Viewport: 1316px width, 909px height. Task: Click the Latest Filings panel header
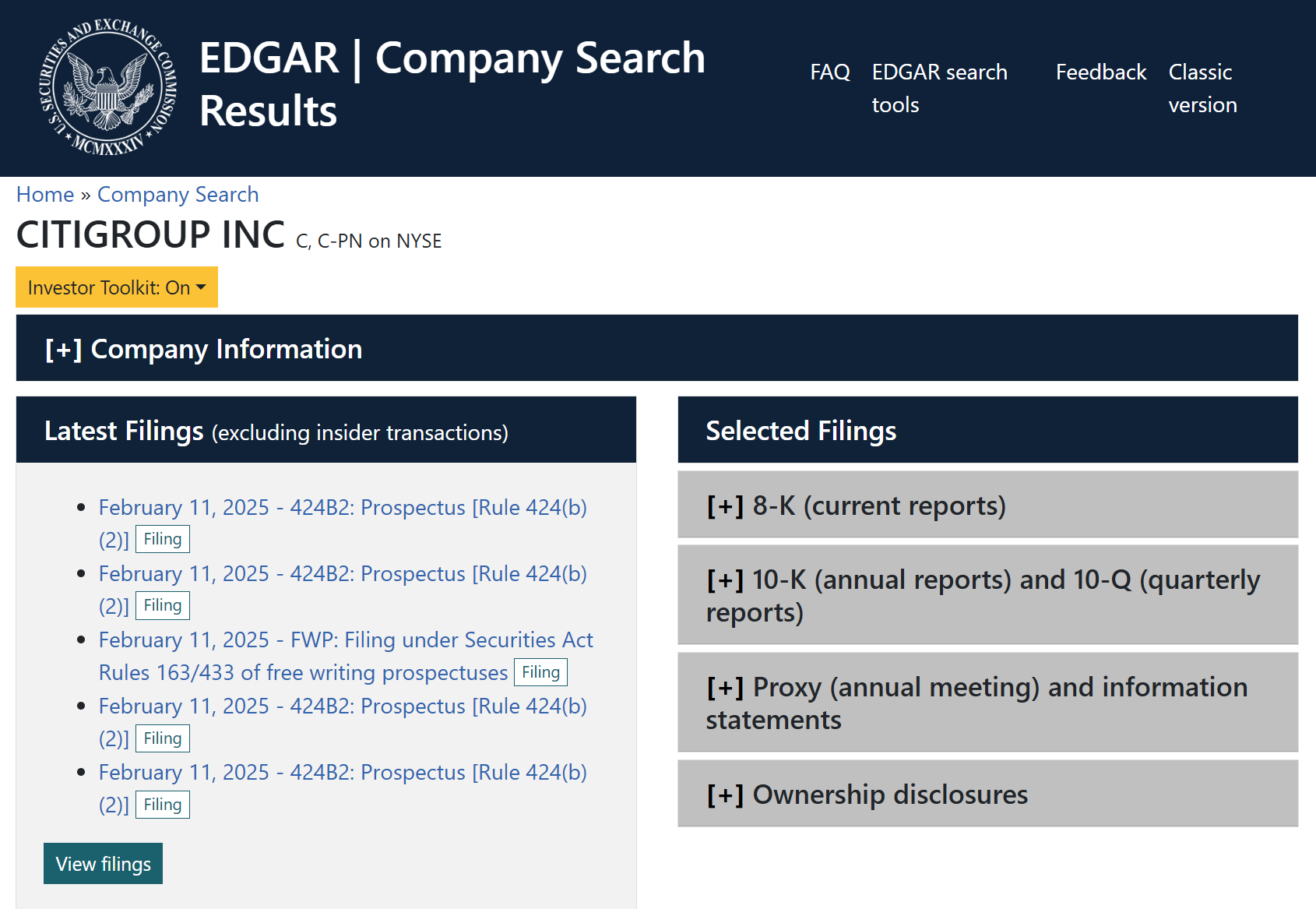(x=326, y=430)
